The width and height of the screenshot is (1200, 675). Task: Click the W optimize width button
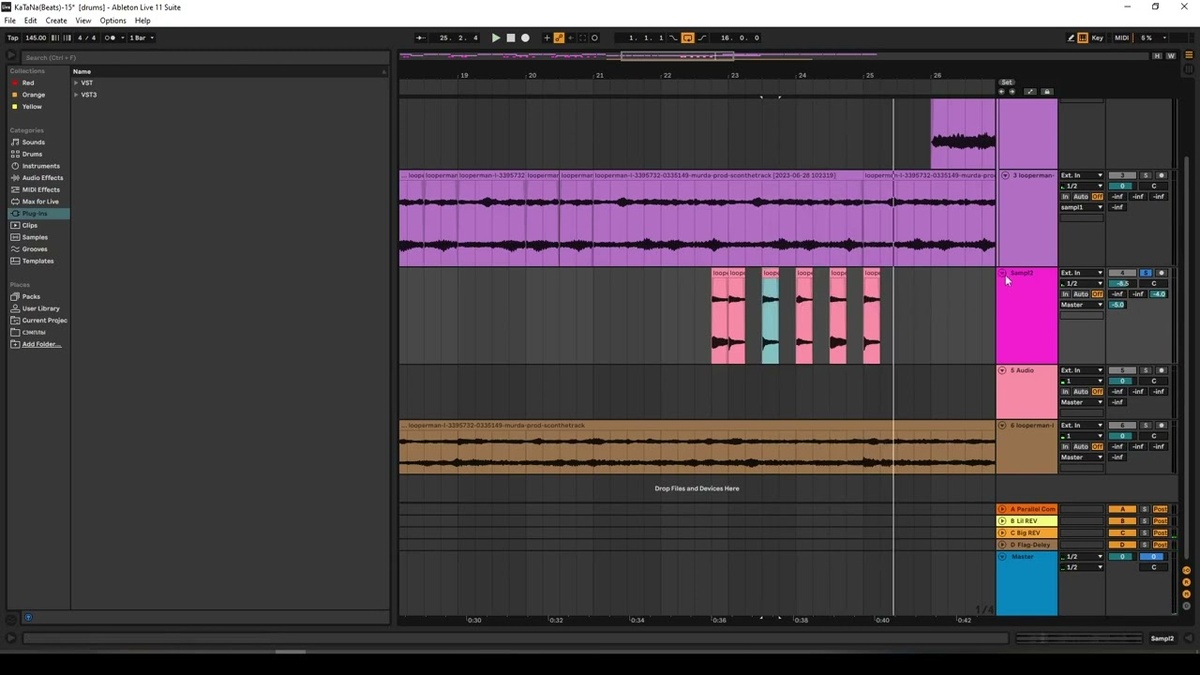pos(1171,56)
